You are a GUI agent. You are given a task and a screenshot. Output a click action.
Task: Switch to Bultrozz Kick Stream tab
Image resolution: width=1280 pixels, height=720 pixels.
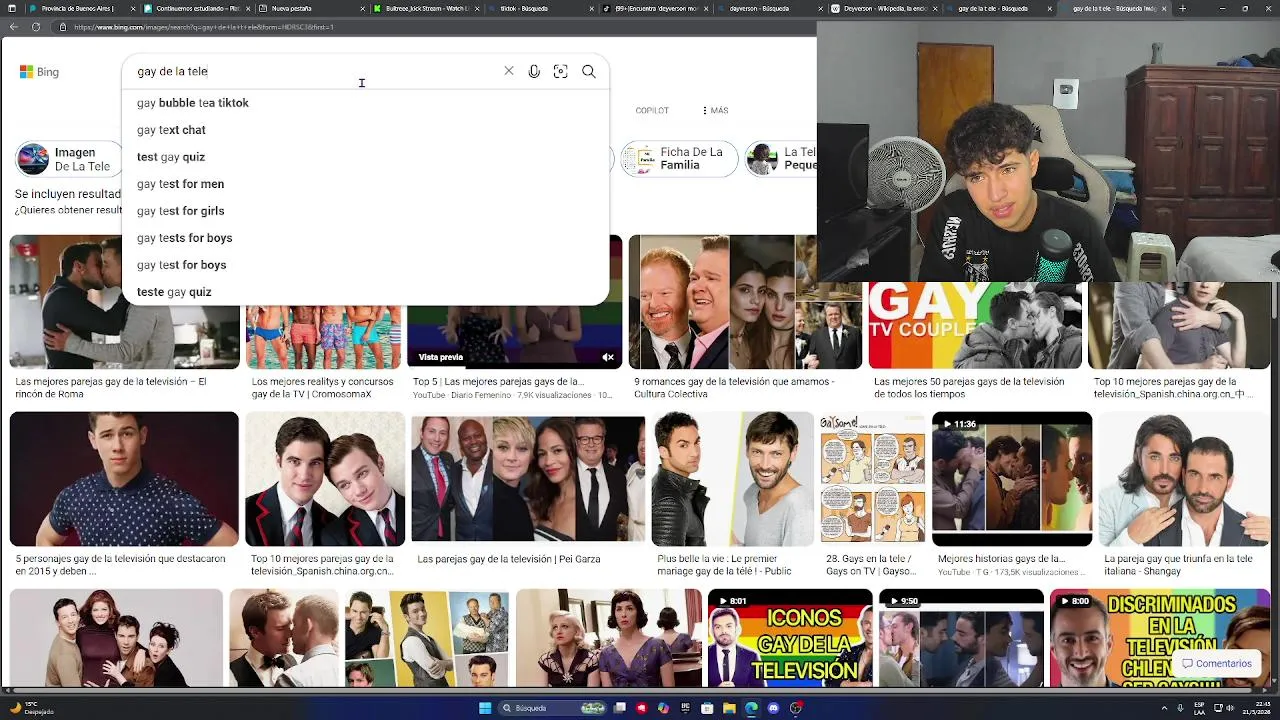(425, 8)
